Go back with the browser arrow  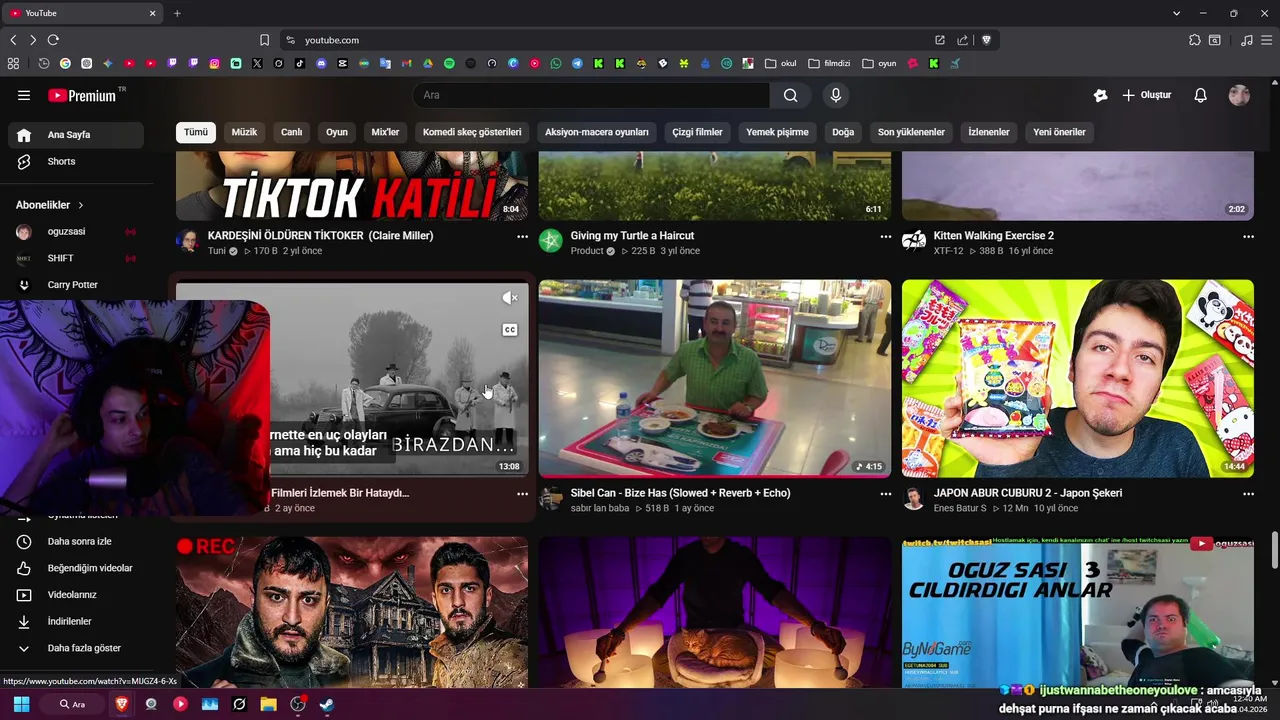click(13, 40)
